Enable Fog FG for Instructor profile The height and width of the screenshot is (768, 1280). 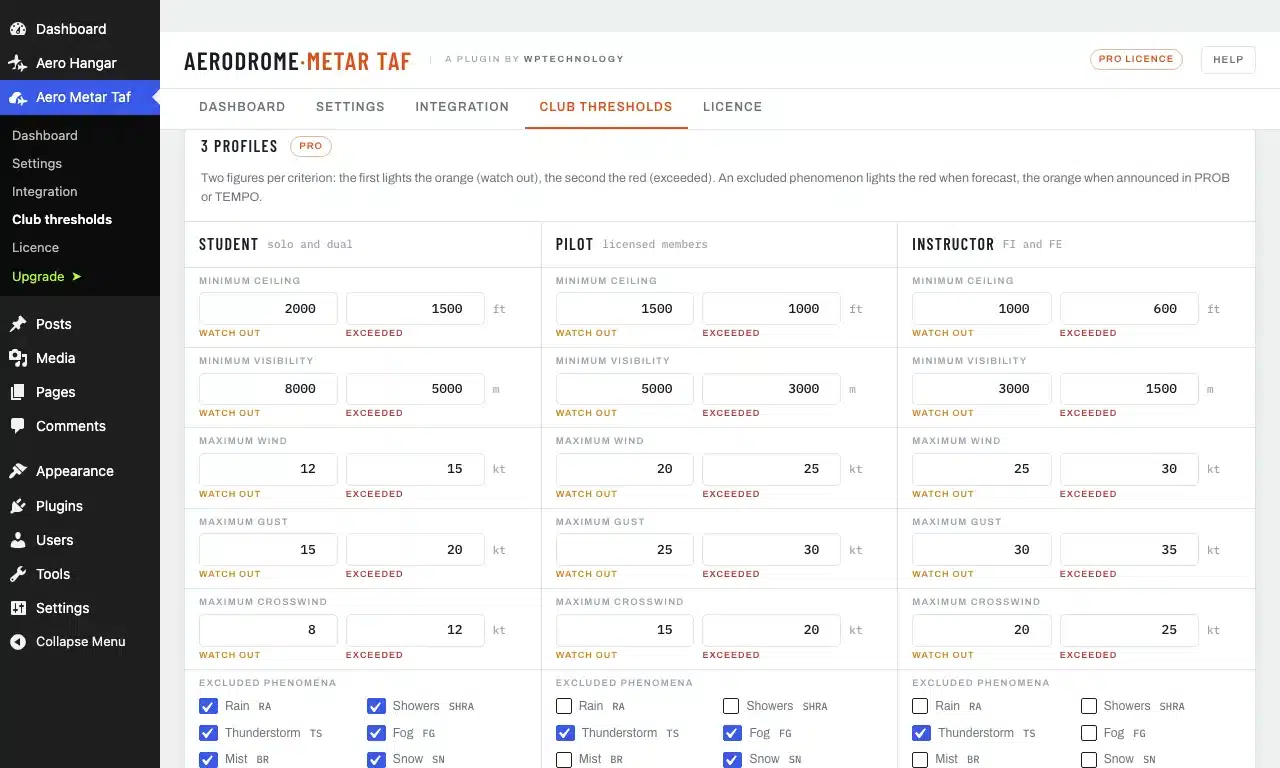(x=1089, y=733)
